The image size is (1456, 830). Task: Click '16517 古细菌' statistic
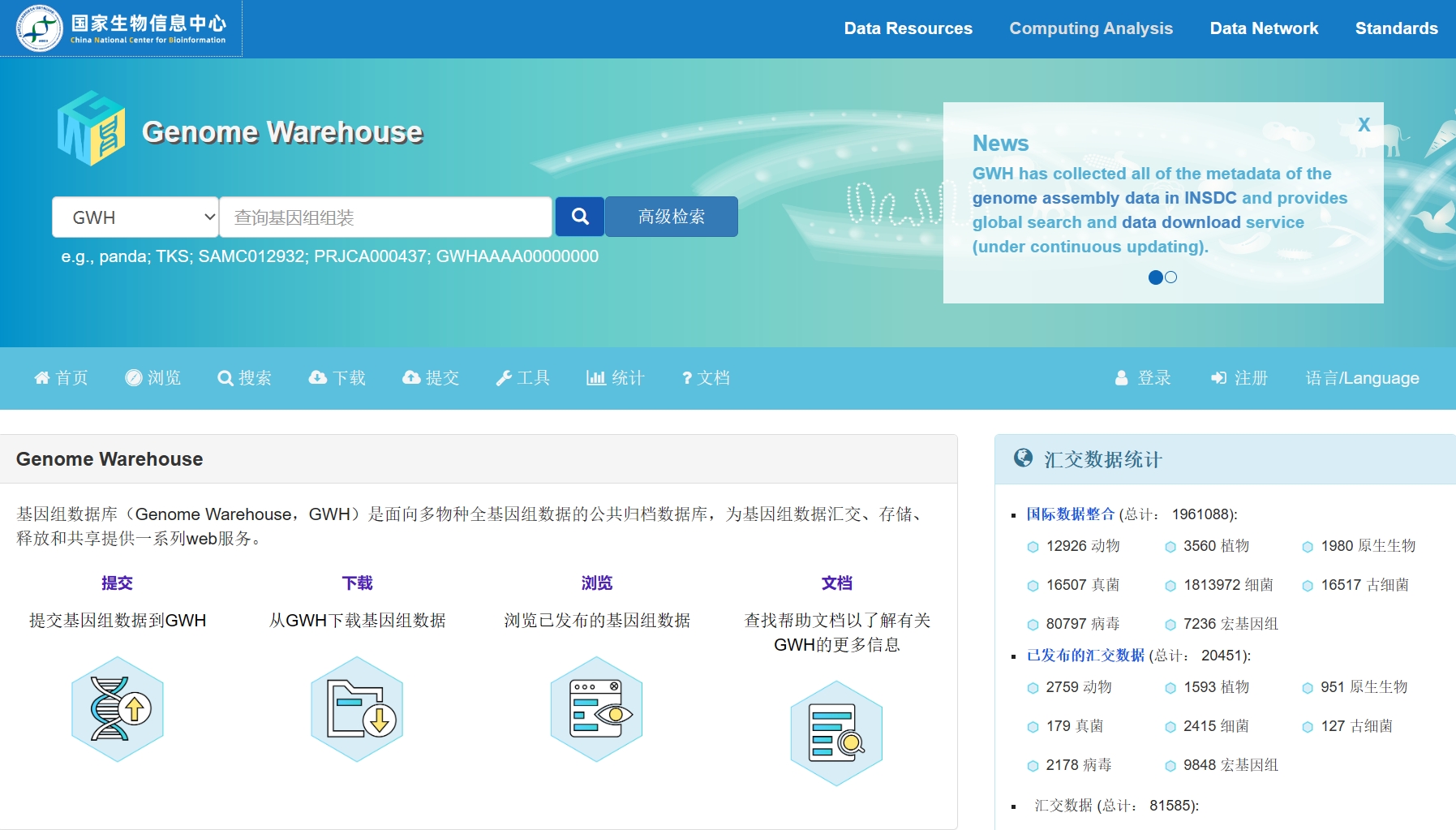pos(1365,585)
